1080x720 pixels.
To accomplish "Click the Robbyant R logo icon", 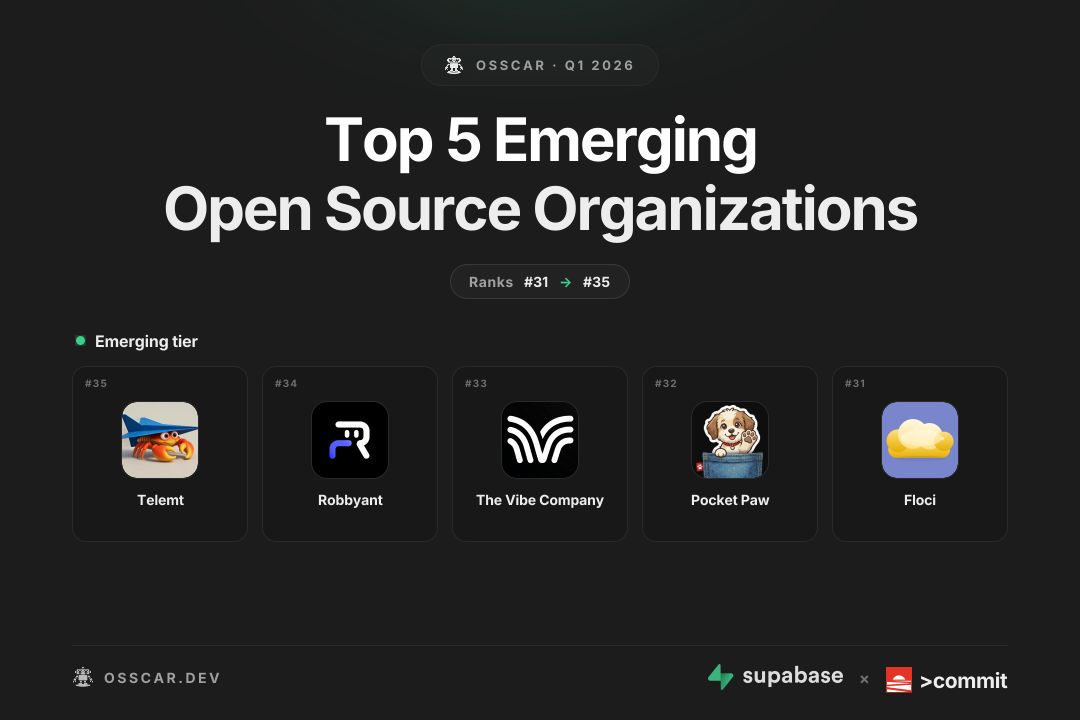I will (350, 440).
